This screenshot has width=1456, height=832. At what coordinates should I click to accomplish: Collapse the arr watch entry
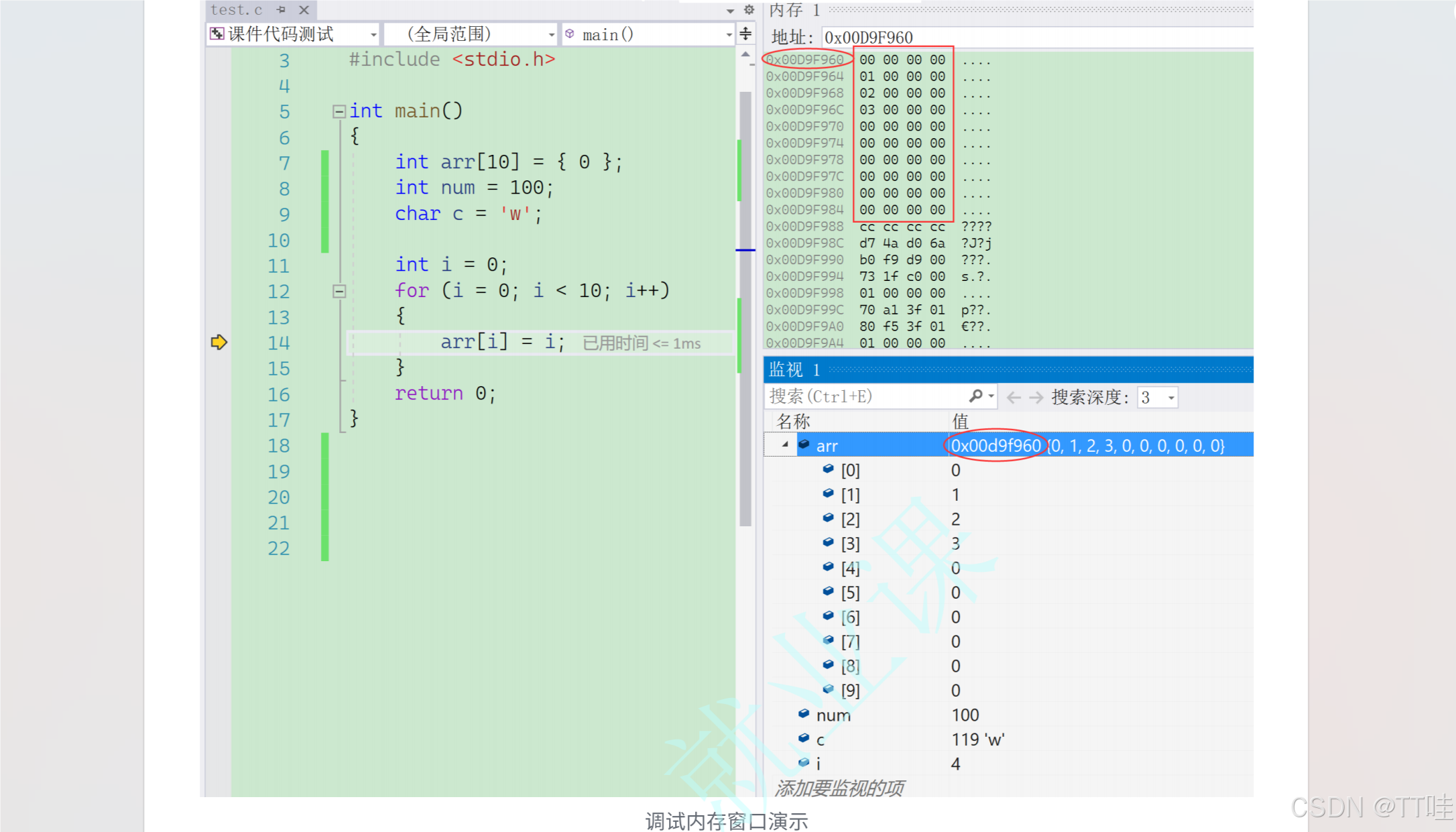pos(785,445)
